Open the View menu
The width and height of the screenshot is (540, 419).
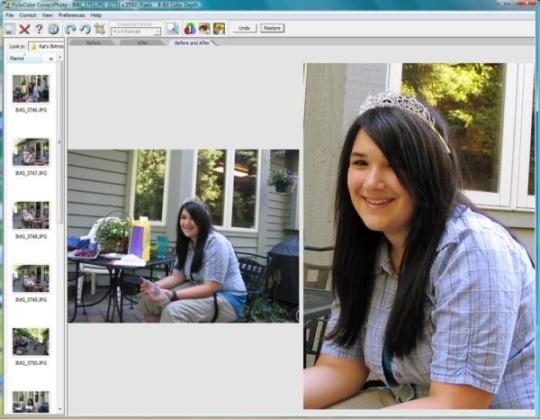(47, 15)
